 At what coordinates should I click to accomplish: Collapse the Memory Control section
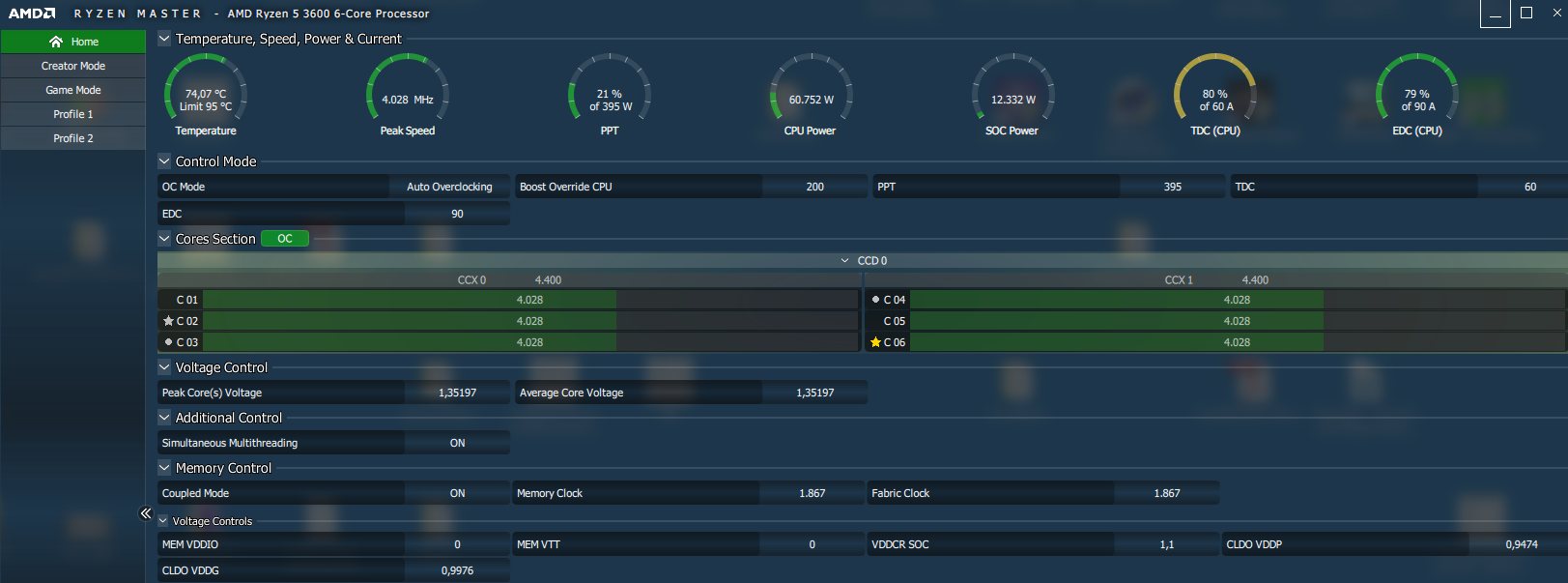click(164, 468)
